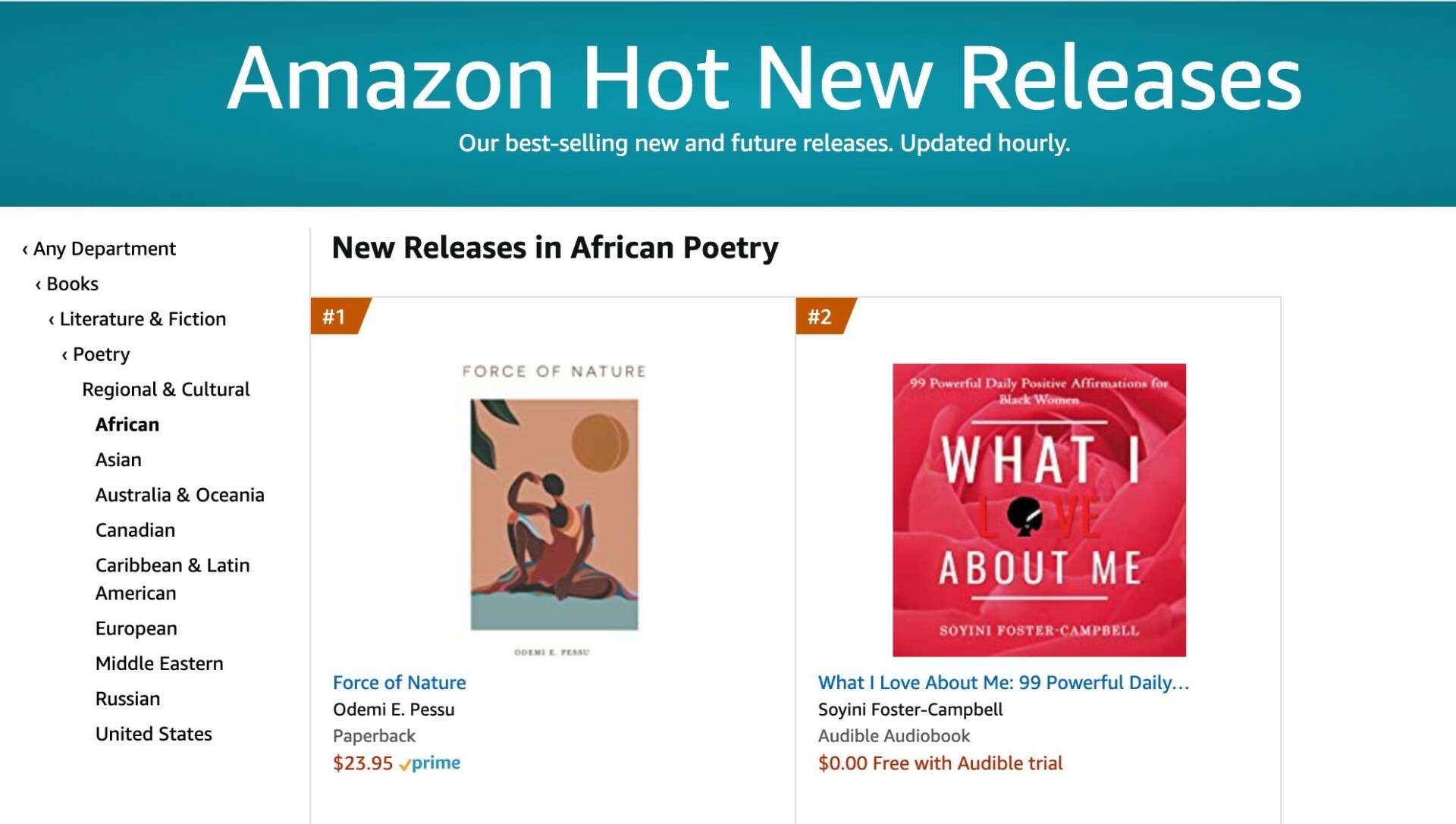Open Asian poetry subcategory
The image size is (1456, 824).
click(118, 460)
